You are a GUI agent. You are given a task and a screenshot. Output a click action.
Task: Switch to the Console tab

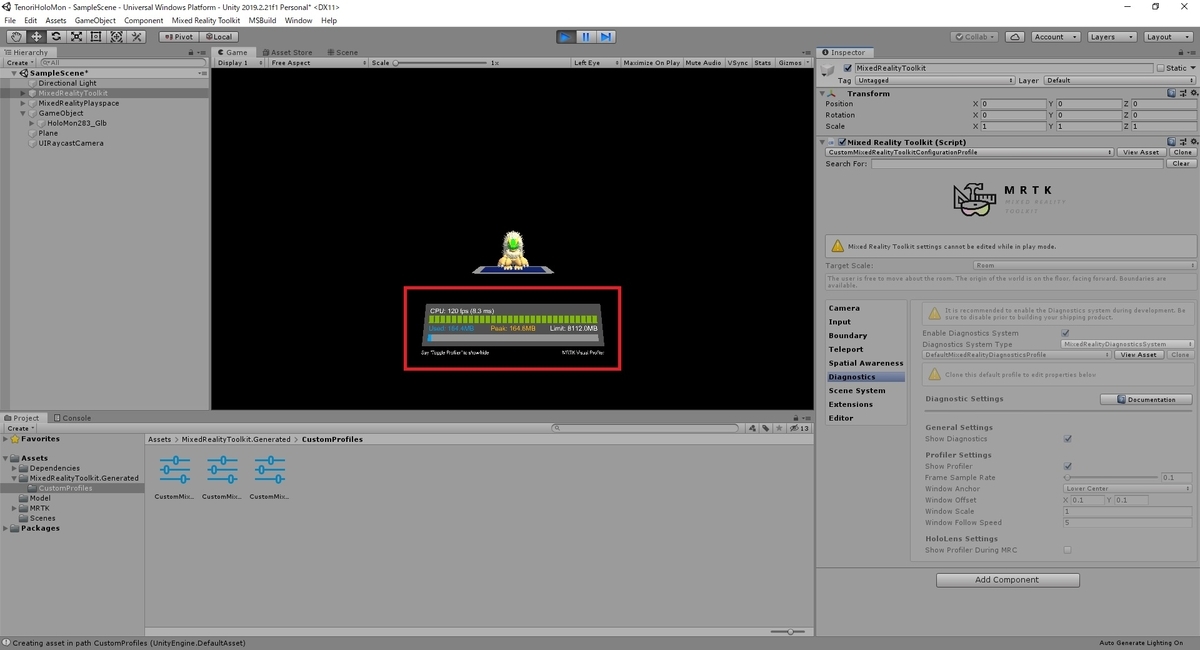tap(72, 418)
